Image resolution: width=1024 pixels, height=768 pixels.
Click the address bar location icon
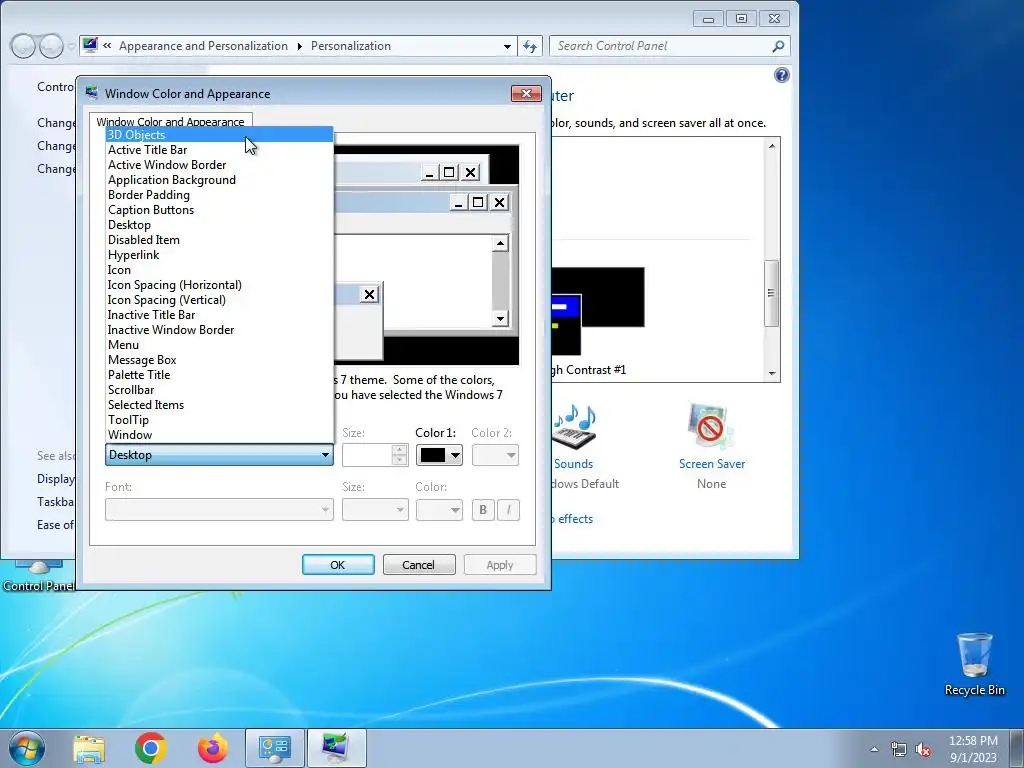[x=91, y=45]
